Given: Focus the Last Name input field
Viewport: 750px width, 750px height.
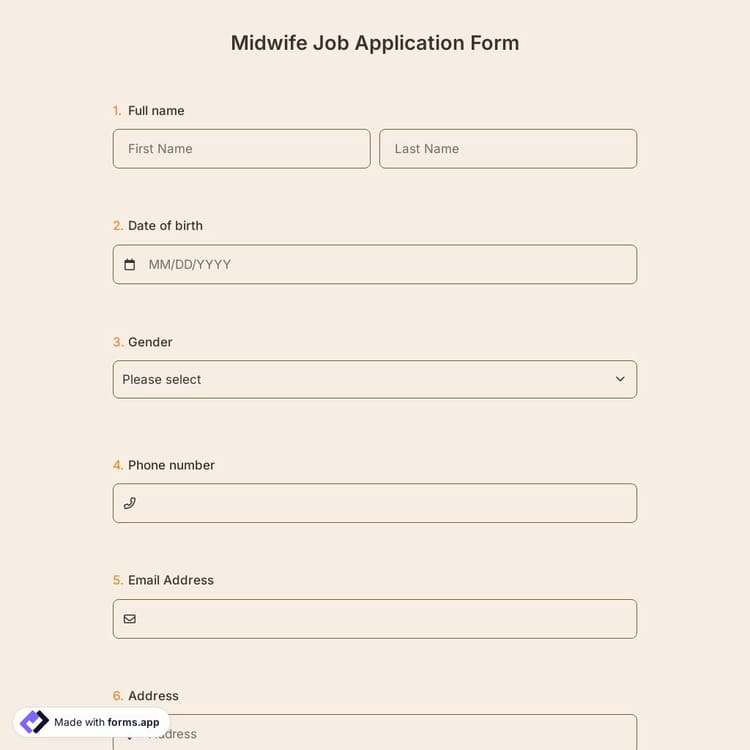Looking at the screenshot, I should pyautogui.click(x=508, y=149).
